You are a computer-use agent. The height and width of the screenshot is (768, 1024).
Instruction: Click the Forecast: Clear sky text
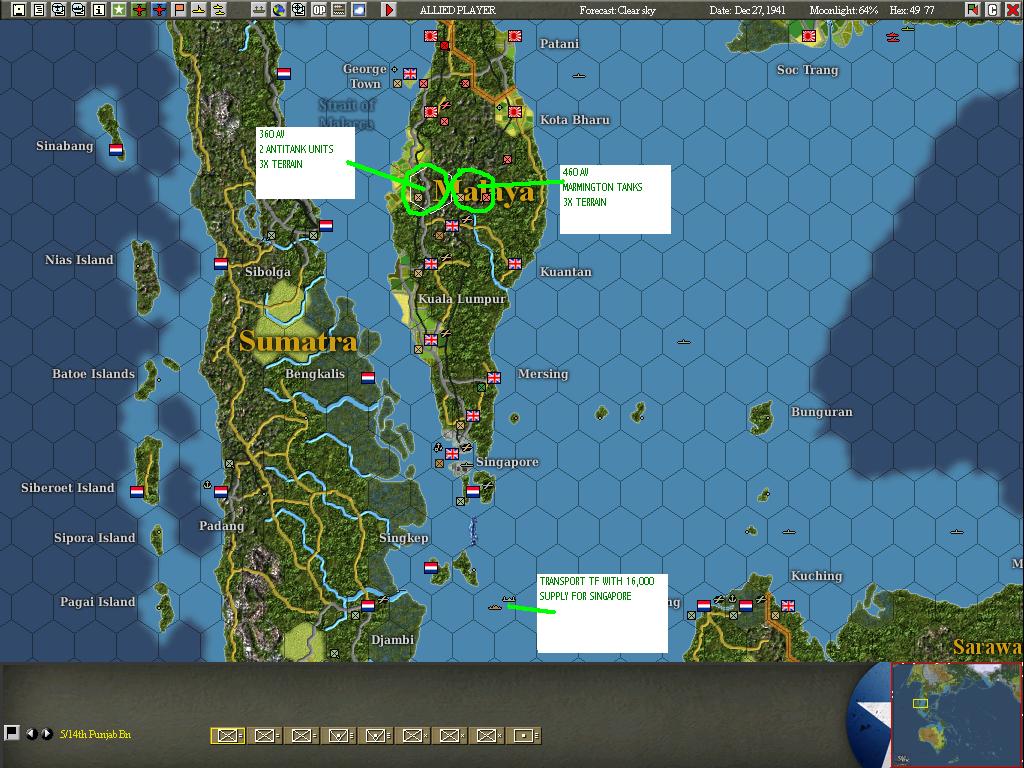[x=617, y=10]
